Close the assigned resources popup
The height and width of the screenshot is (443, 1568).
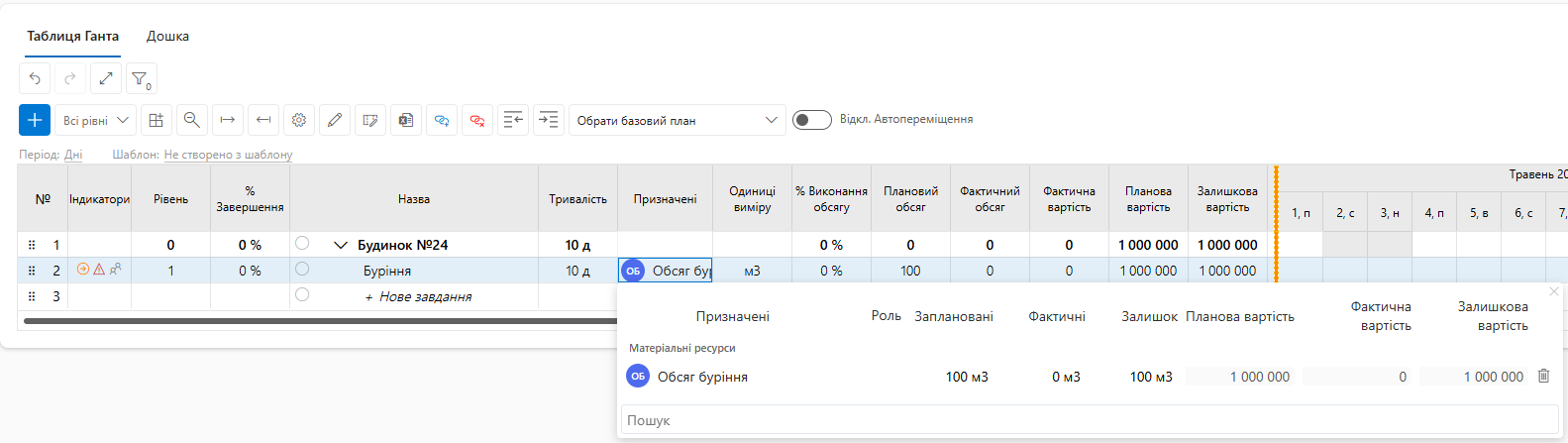pyautogui.click(x=1554, y=291)
